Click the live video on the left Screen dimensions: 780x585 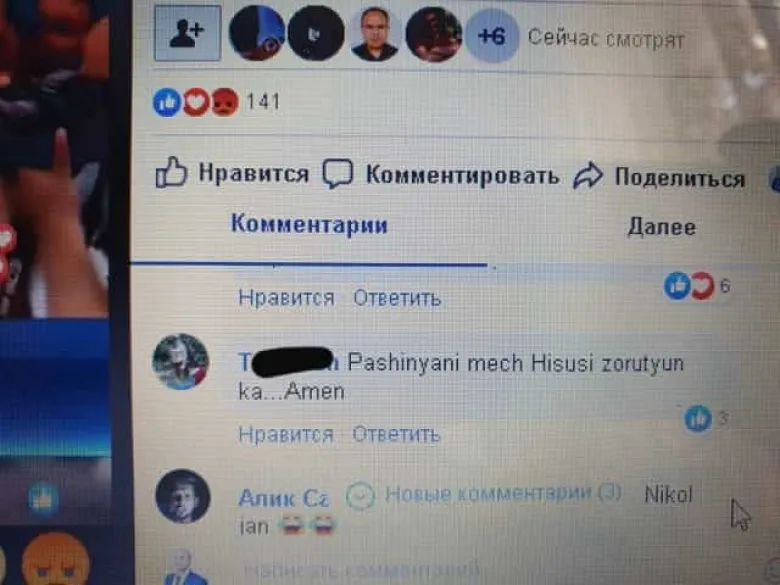pyautogui.click(x=55, y=159)
